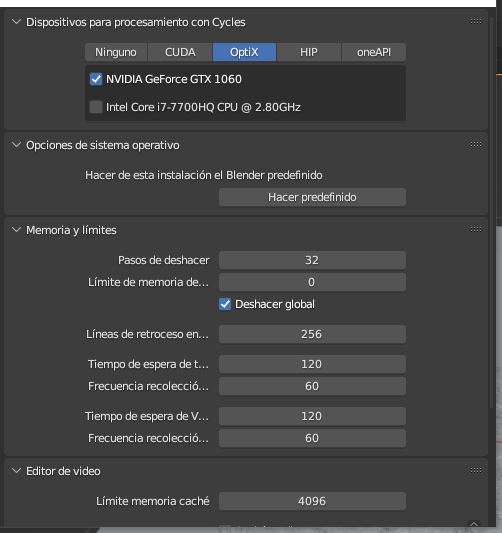
Task: Toggle the Deshacer global checkbox
Action: (x=225, y=304)
